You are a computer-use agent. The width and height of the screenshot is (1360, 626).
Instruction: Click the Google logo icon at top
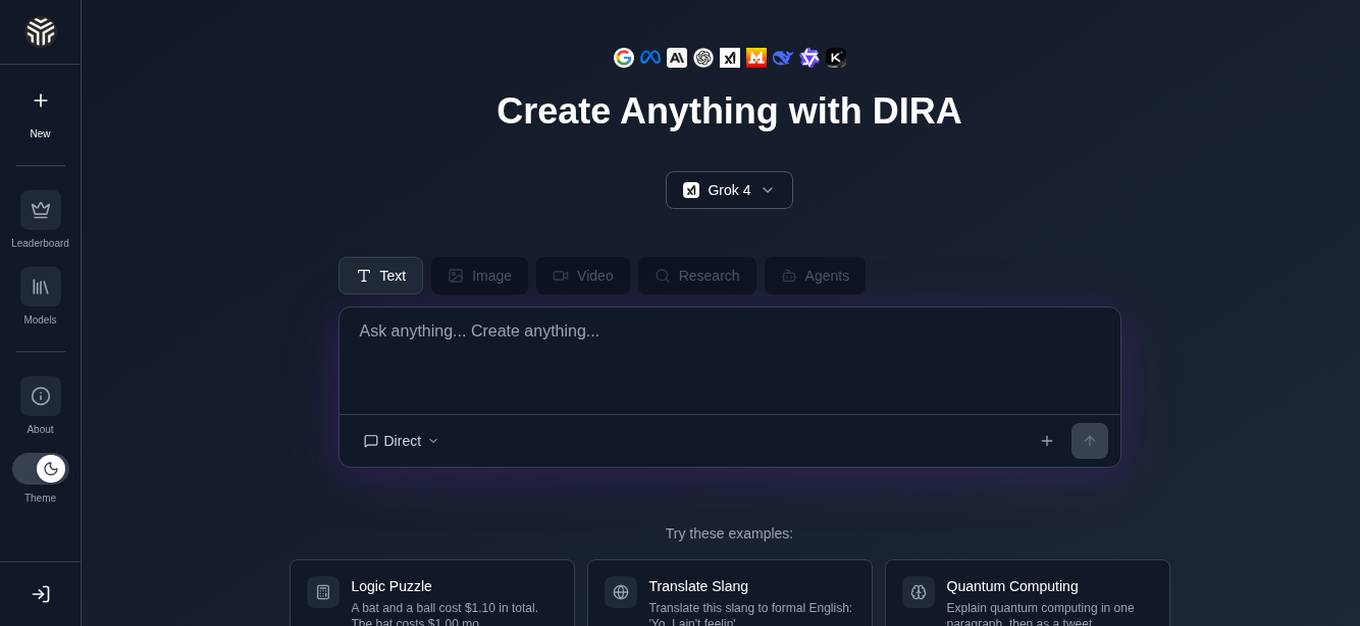624,58
